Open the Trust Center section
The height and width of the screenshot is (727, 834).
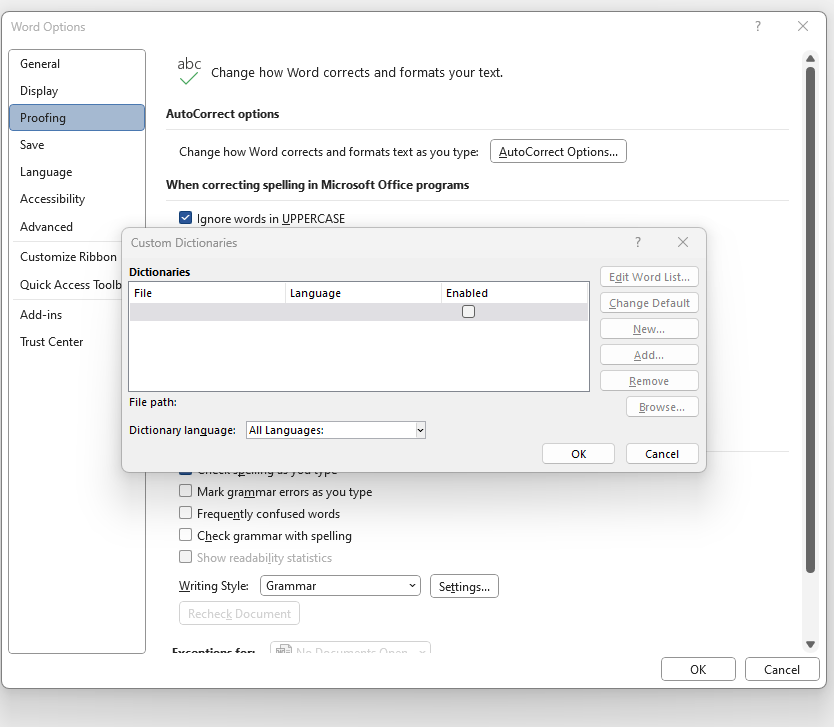[x=51, y=341]
